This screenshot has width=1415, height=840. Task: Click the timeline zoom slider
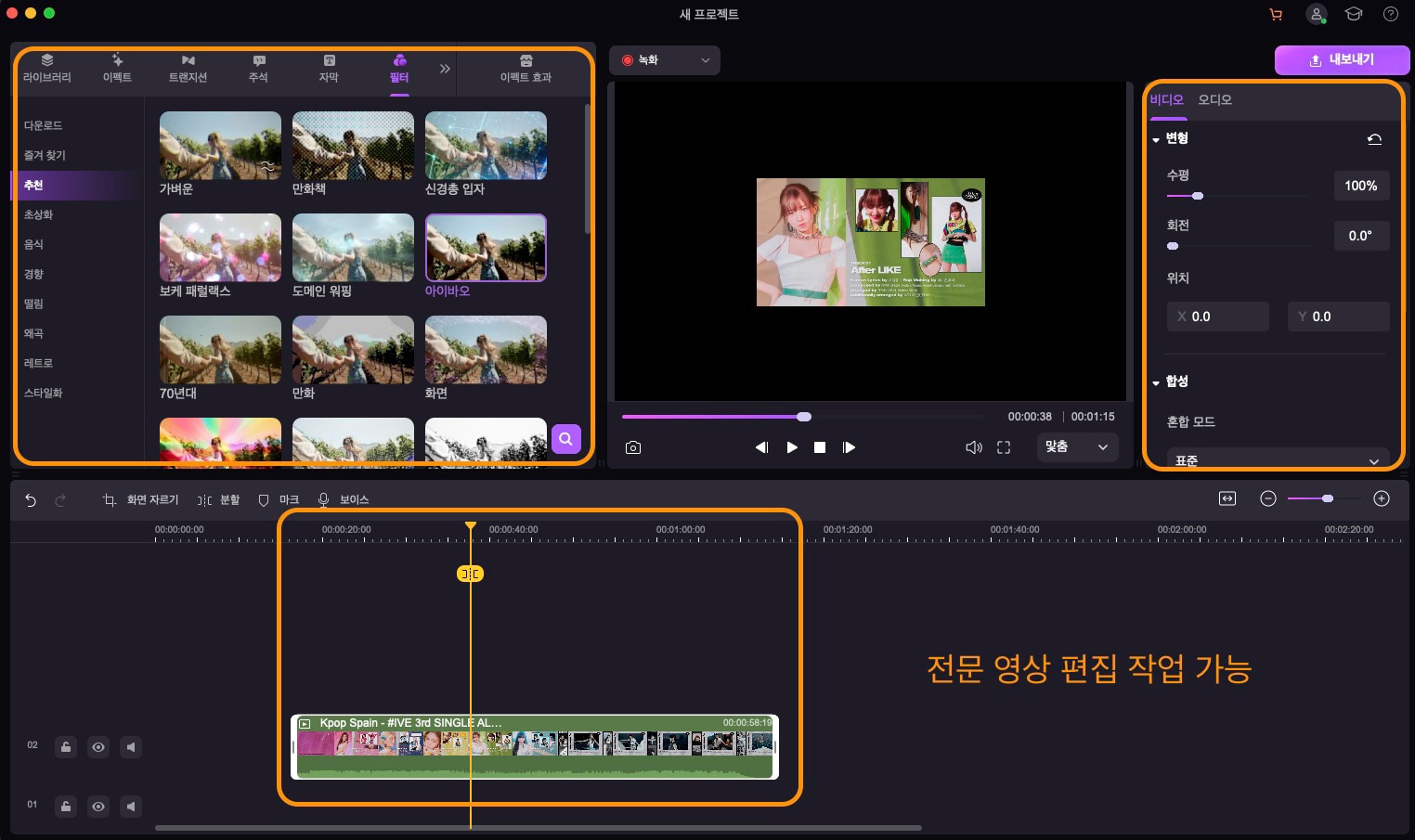click(1324, 498)
